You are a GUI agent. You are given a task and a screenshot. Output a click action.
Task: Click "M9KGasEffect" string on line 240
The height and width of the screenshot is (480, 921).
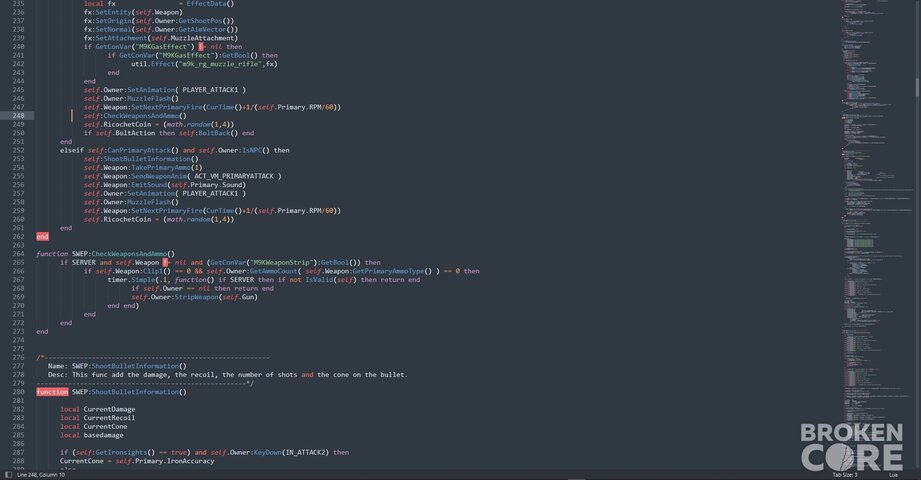[x=163, y=46]
